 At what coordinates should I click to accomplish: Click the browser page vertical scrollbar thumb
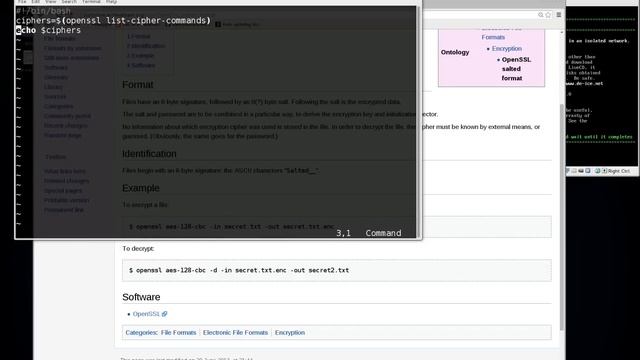pyautogui.click(x=562, y=216)
